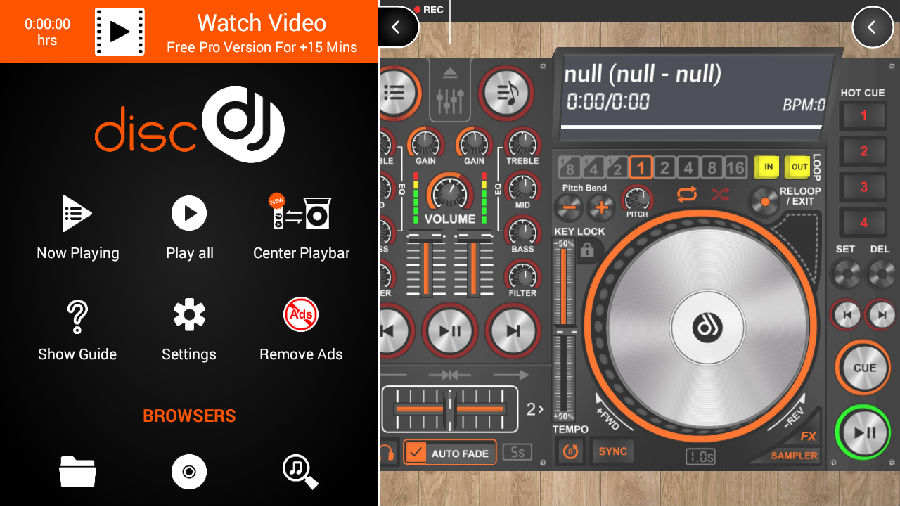
Task: Click the mixer play/pause button
Action: [450, 331]
